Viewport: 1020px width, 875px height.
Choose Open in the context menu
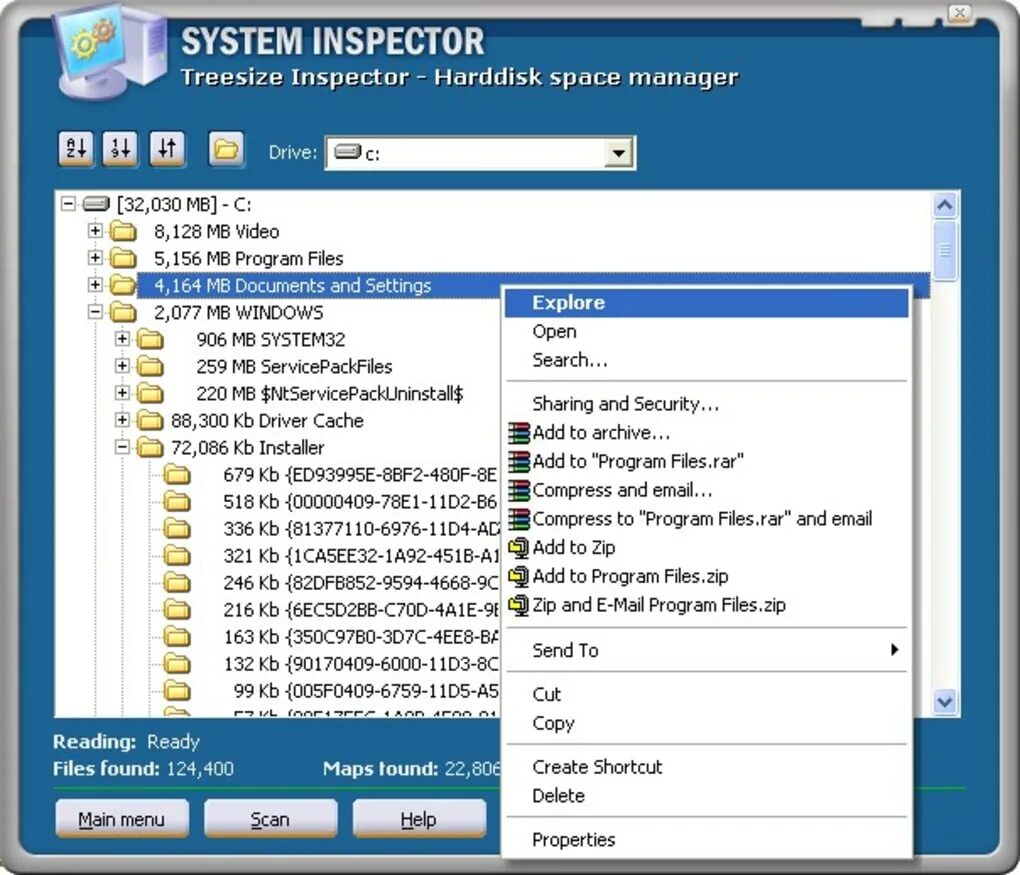(706, 331)
